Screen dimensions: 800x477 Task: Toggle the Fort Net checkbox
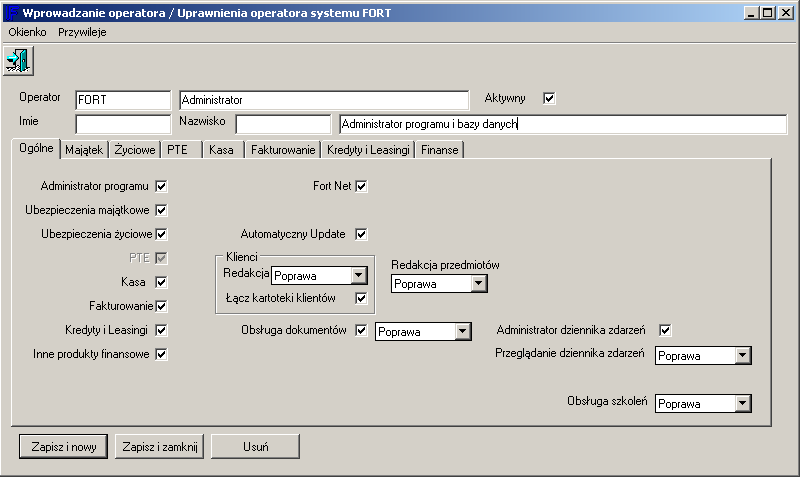[x=361, y=186]
